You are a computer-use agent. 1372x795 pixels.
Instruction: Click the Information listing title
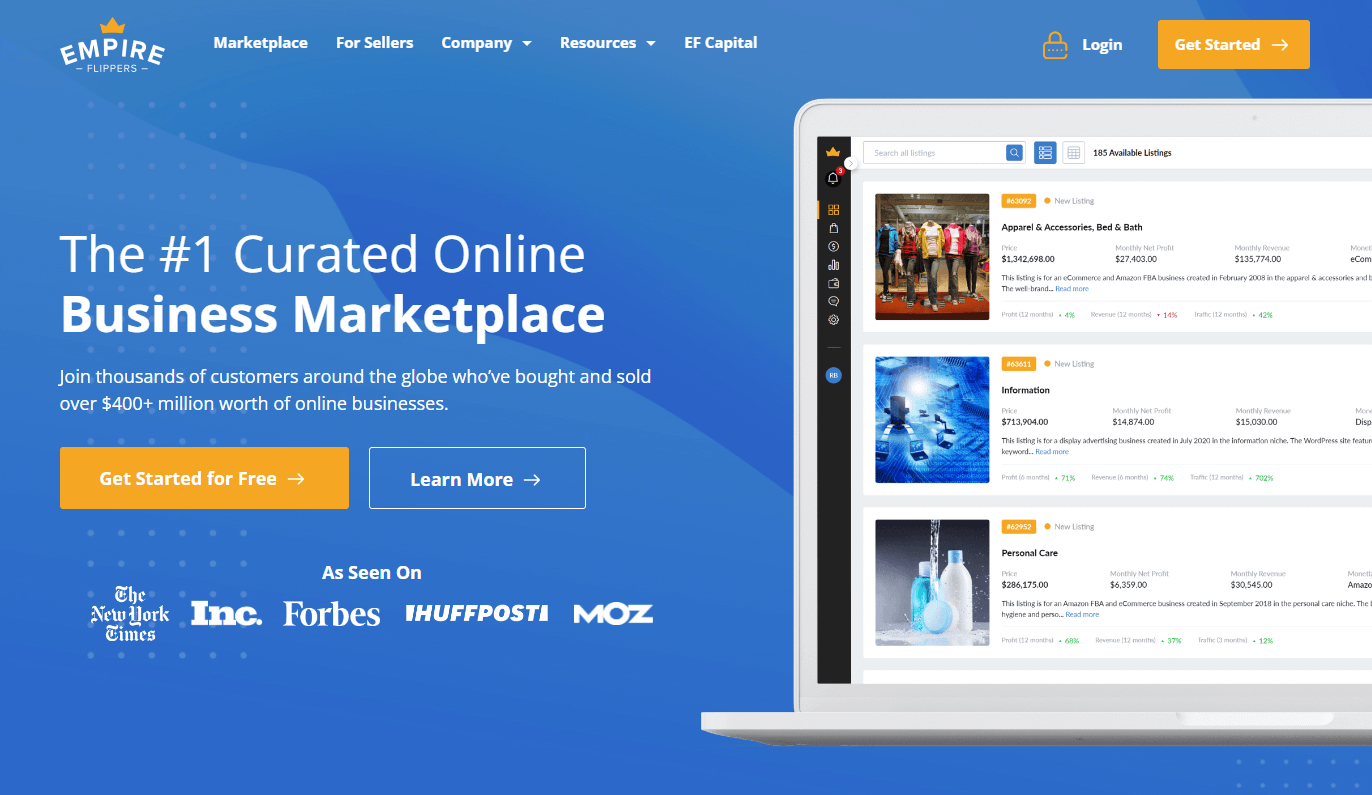click(x=1026, y=390)
